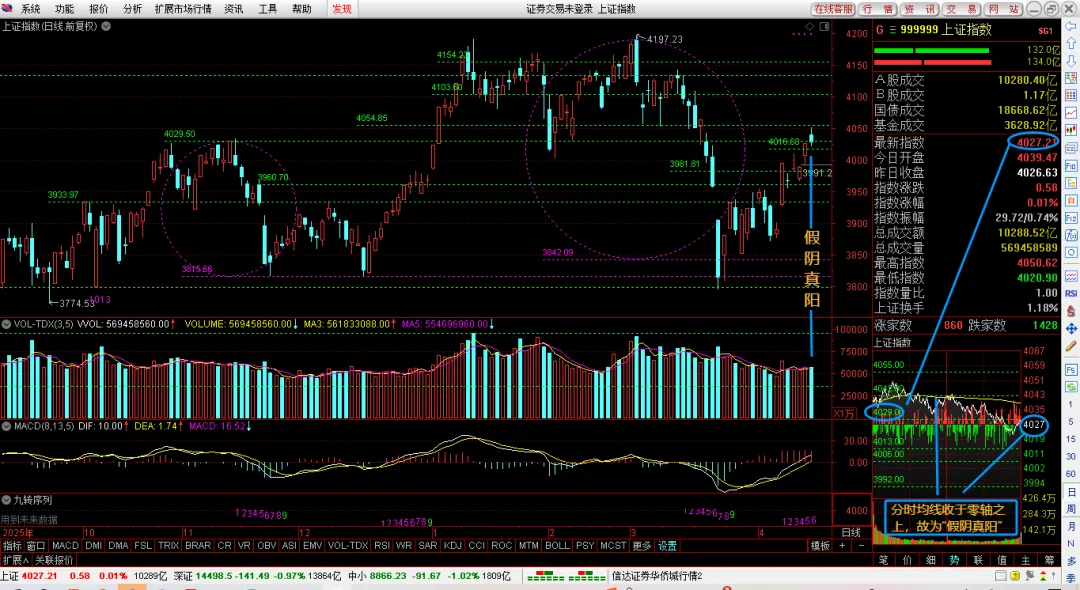The image size is (1080, 590).
Task: Click the red dollar sign icon
Action: (1071, 311)
